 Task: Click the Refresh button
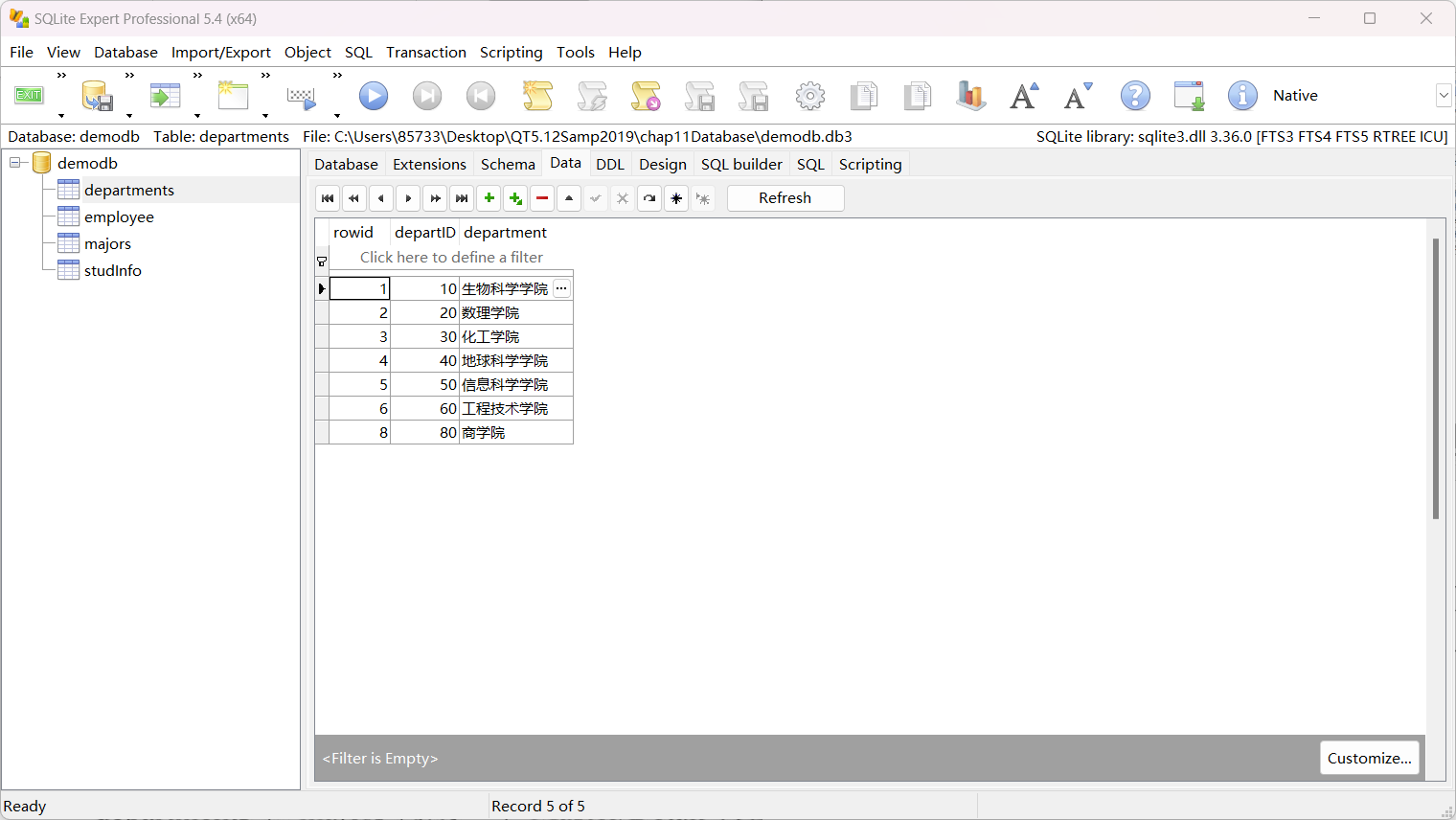click(x=785, y=197)
